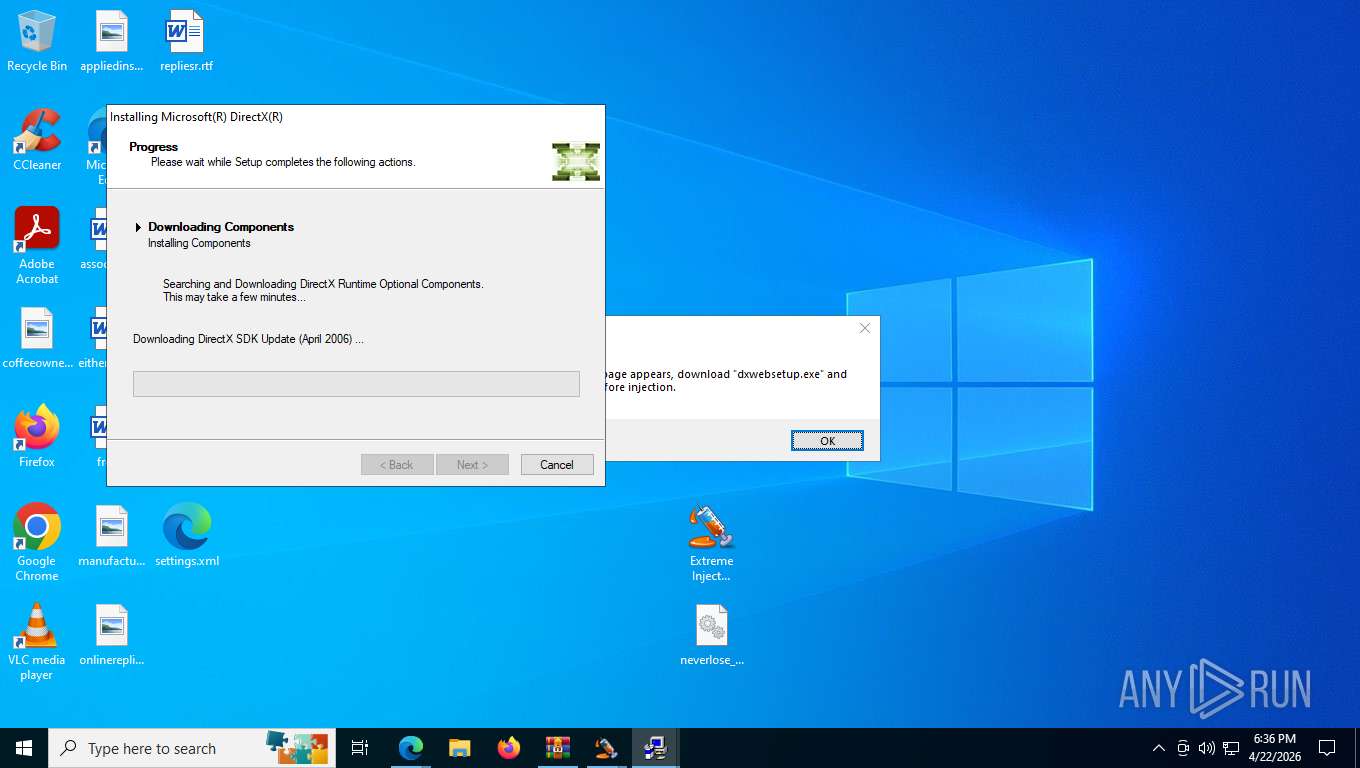The width and height of the screenshot is (1360, 768).
Task: Click the Windows Start button
Action: point(24,748)
